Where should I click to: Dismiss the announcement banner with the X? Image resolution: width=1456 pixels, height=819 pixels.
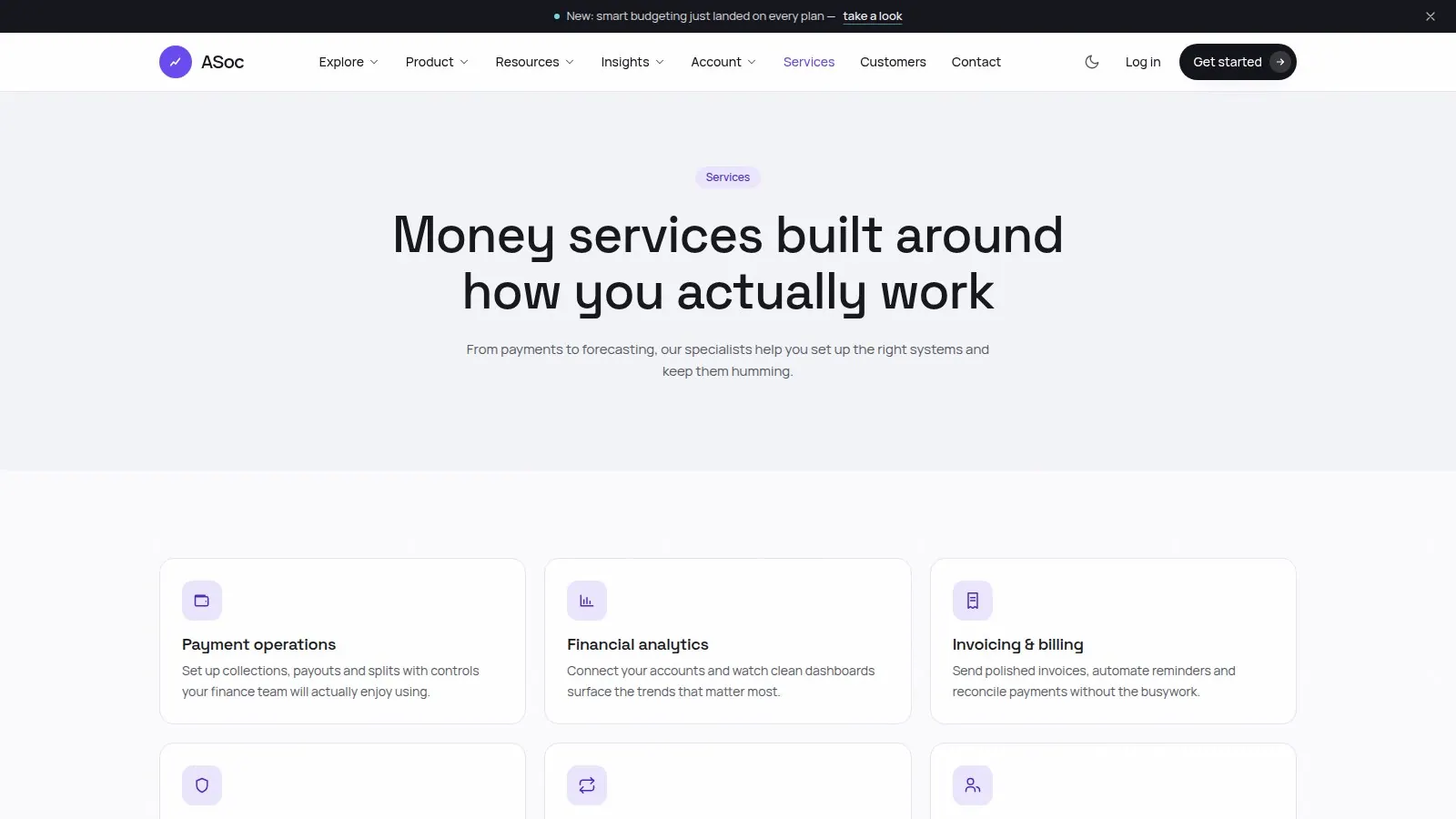1431,16
